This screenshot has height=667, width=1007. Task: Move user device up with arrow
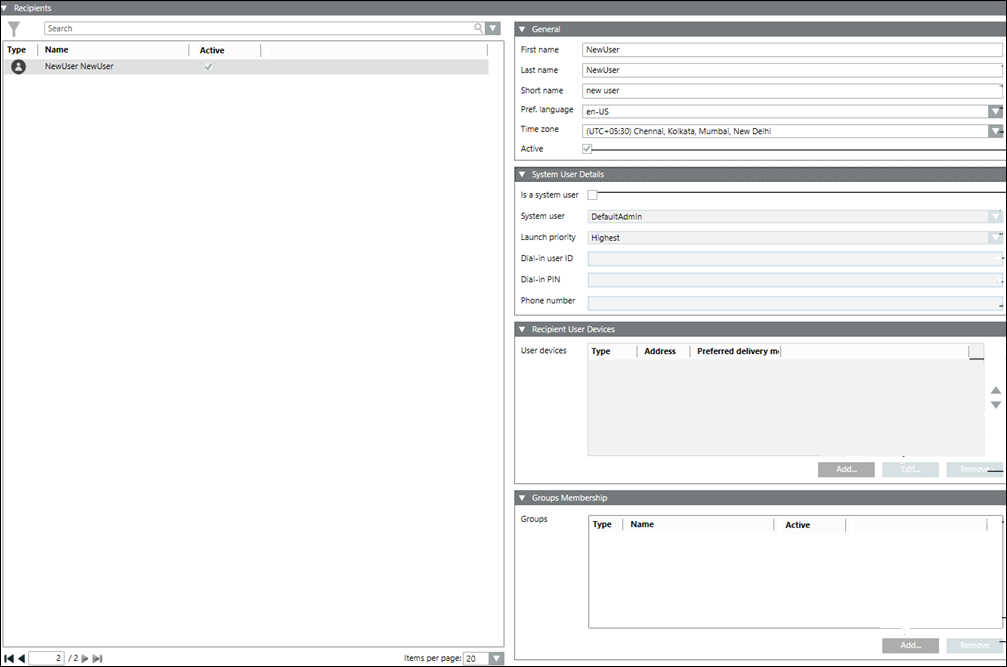pyautogui.click(x=995, y=391)
